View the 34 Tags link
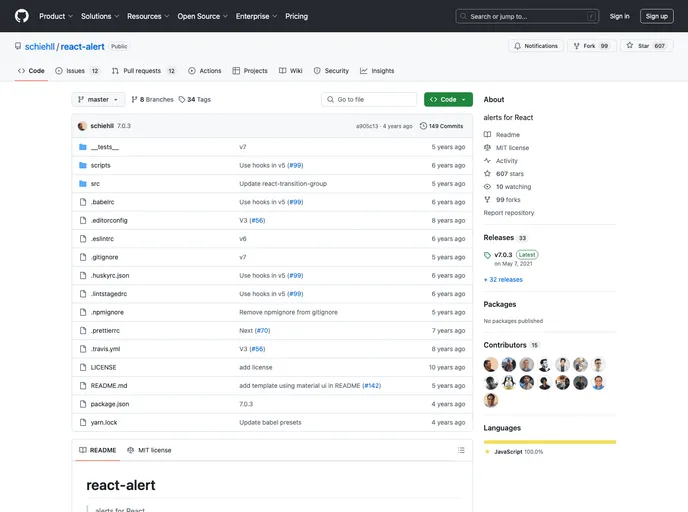This screenshot has width=688, height=512. point(194,100)
